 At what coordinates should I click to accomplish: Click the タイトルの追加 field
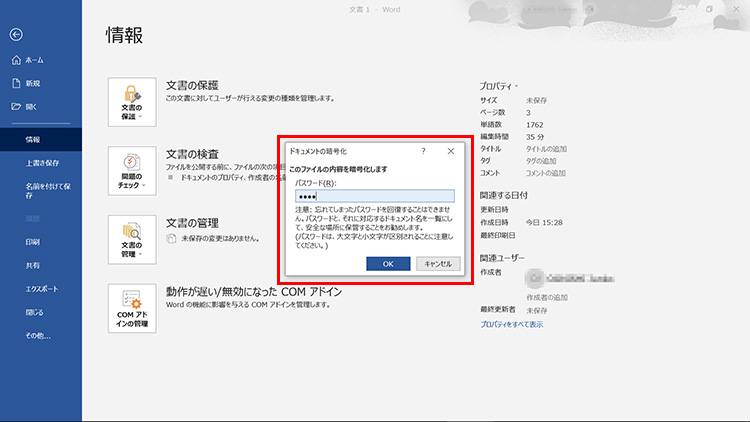point(549,148)
